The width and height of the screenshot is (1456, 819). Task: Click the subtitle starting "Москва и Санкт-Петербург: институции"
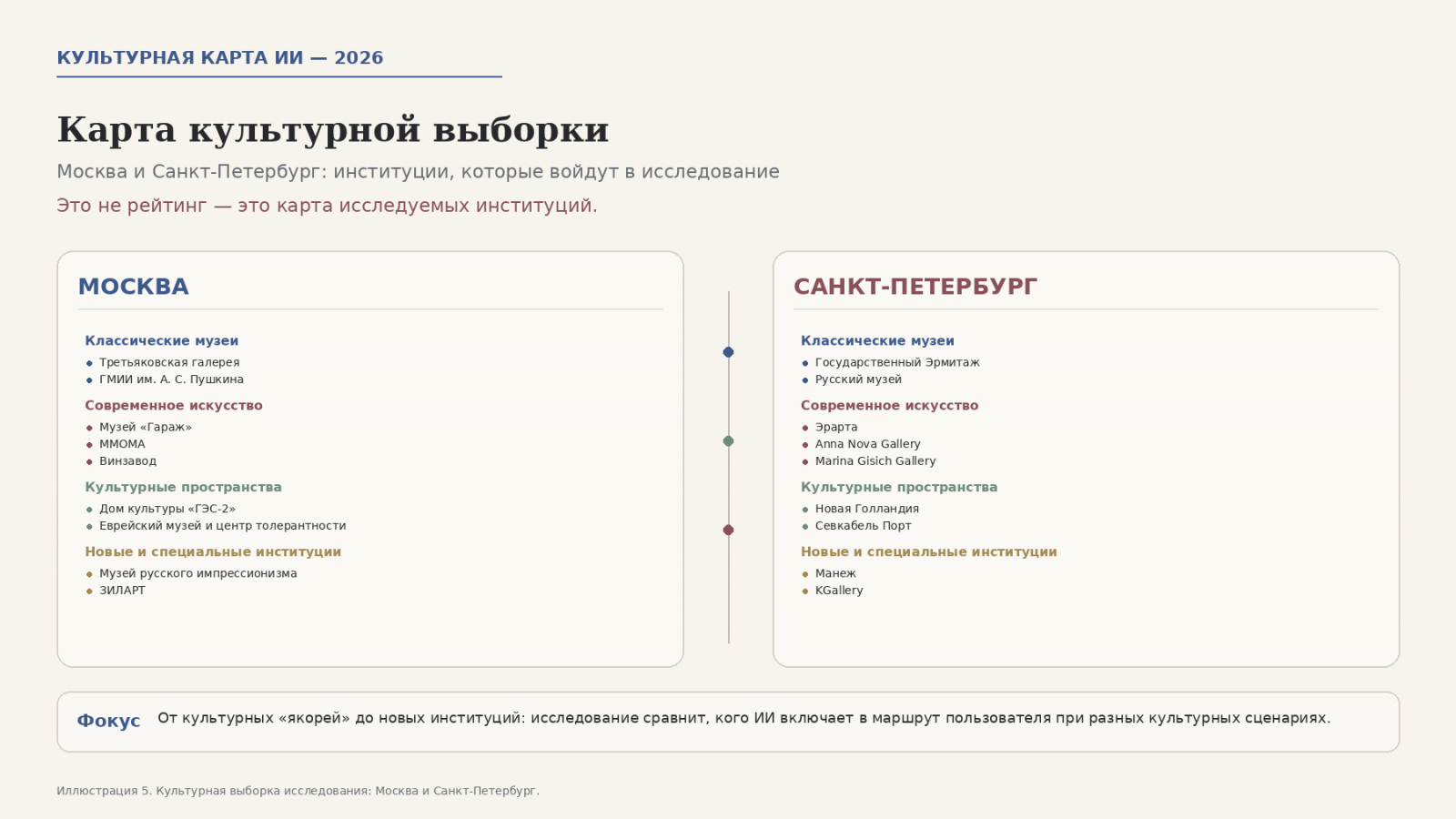tap(418, 172)
